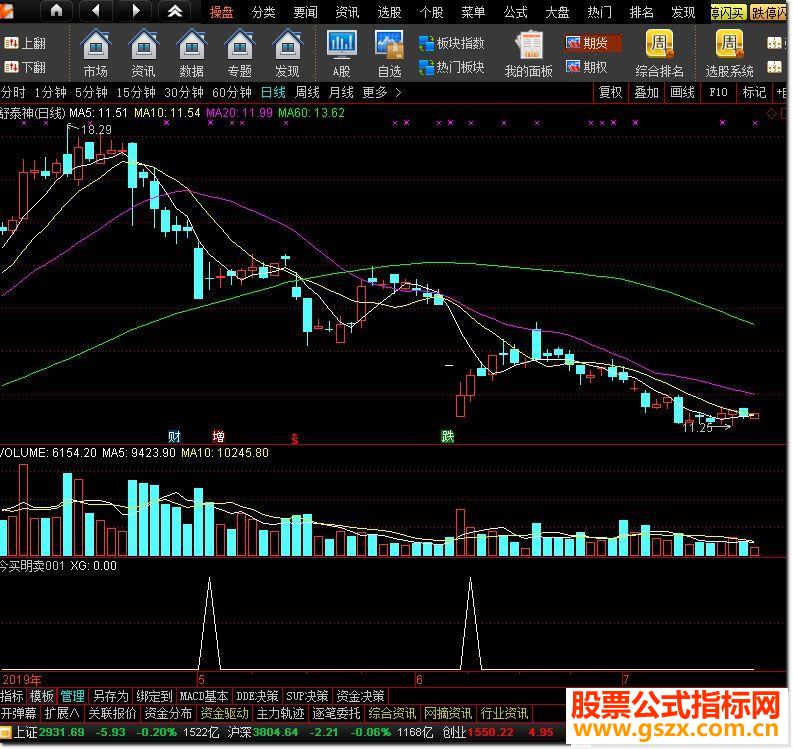Switch to 分时 chart period
This screenshot has height=749, width=793.
(13, 93)
